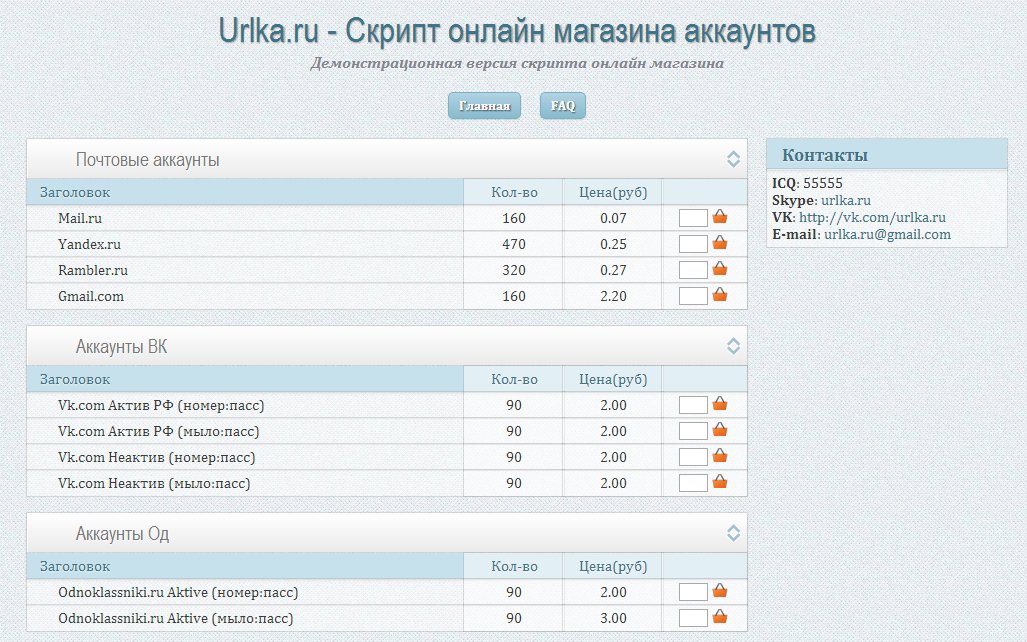This screenshot has width=1027, height=642.
Task: Select the Rambler.ru product title
Action: point(93,270)
